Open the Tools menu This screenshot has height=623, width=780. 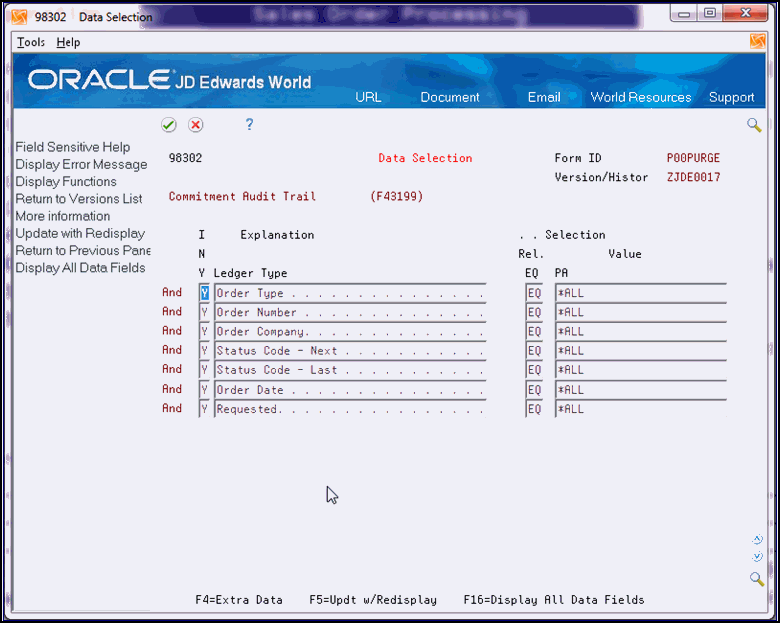(31, 42)
